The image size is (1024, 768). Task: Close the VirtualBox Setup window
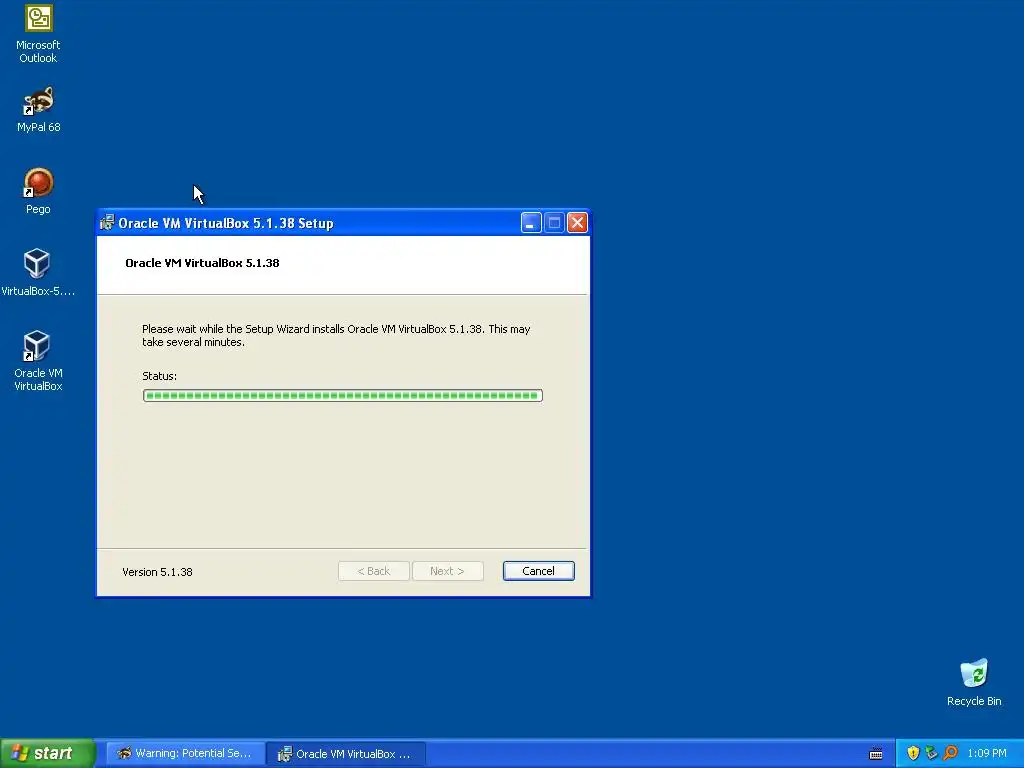tap(577, 223)
